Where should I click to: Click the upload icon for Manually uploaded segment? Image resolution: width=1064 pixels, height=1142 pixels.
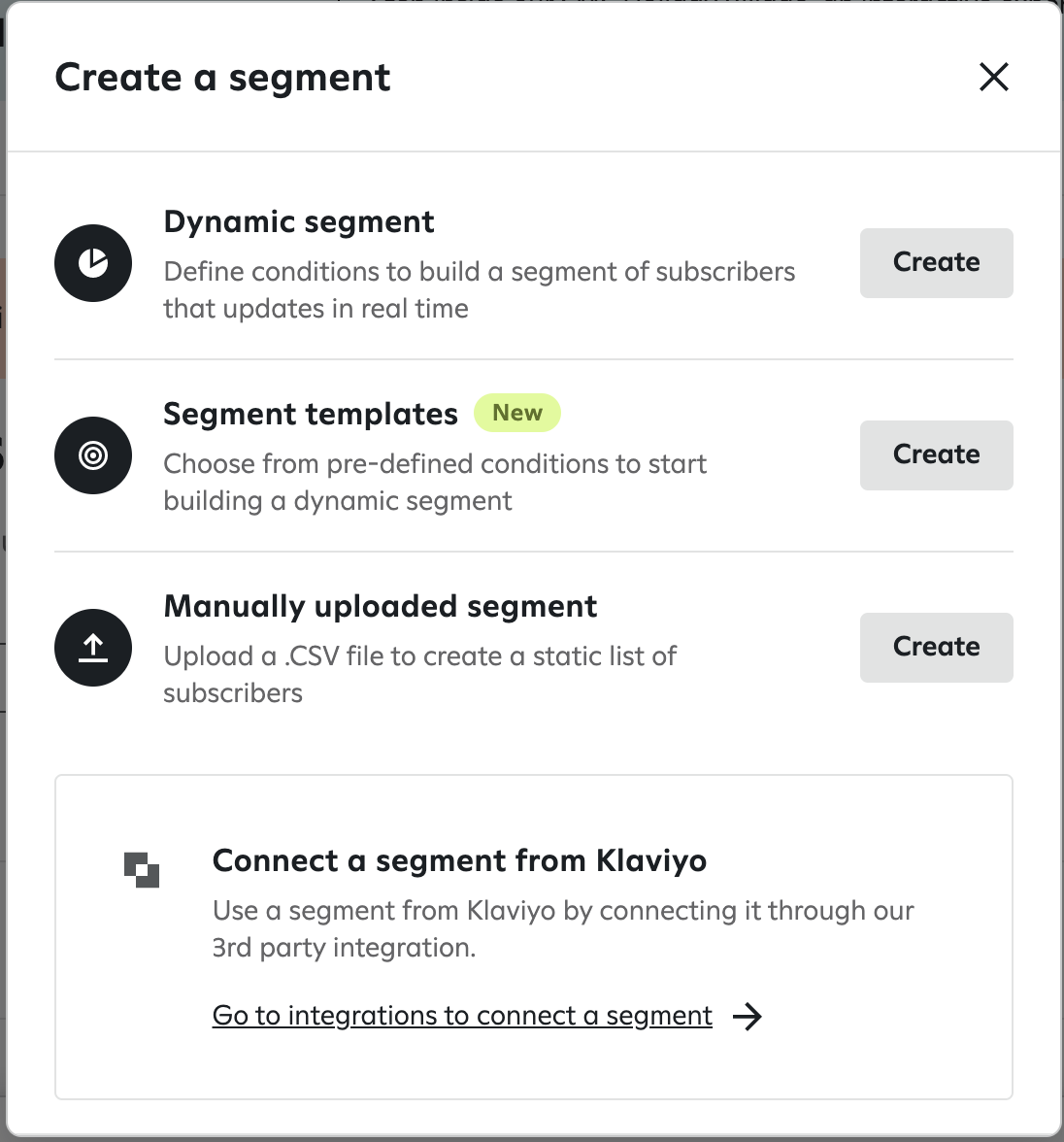(x=92, y=647)
